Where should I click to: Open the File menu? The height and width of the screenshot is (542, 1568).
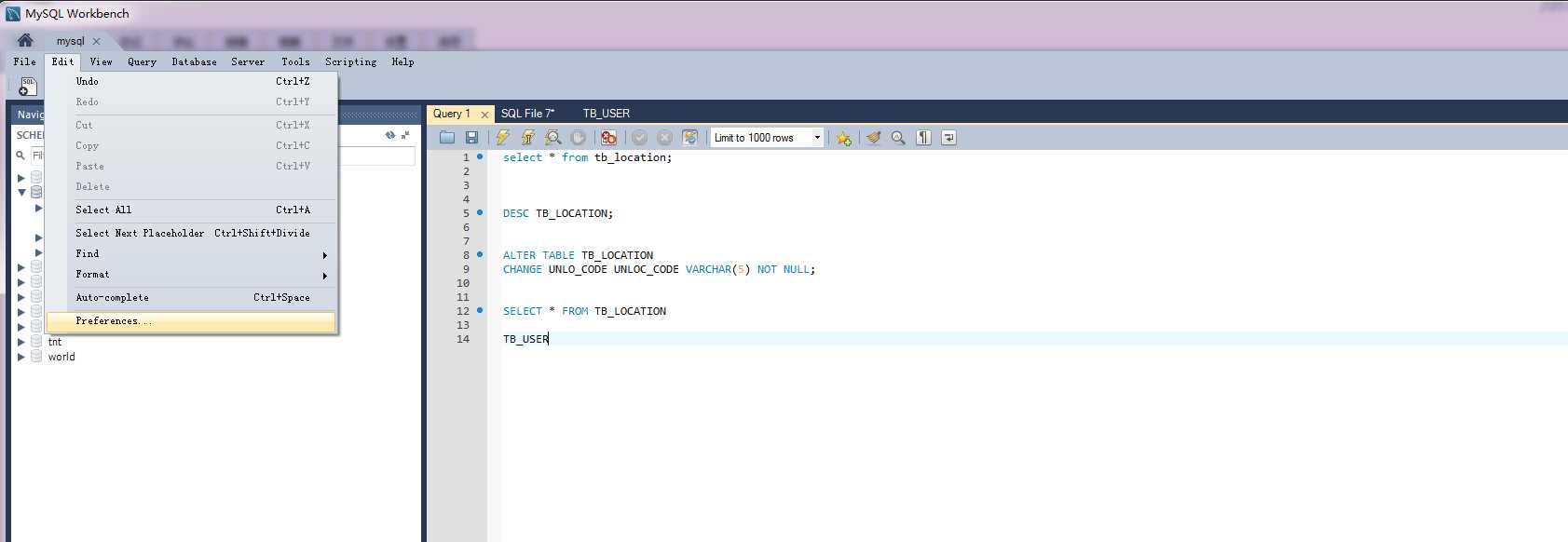[24, 61]
